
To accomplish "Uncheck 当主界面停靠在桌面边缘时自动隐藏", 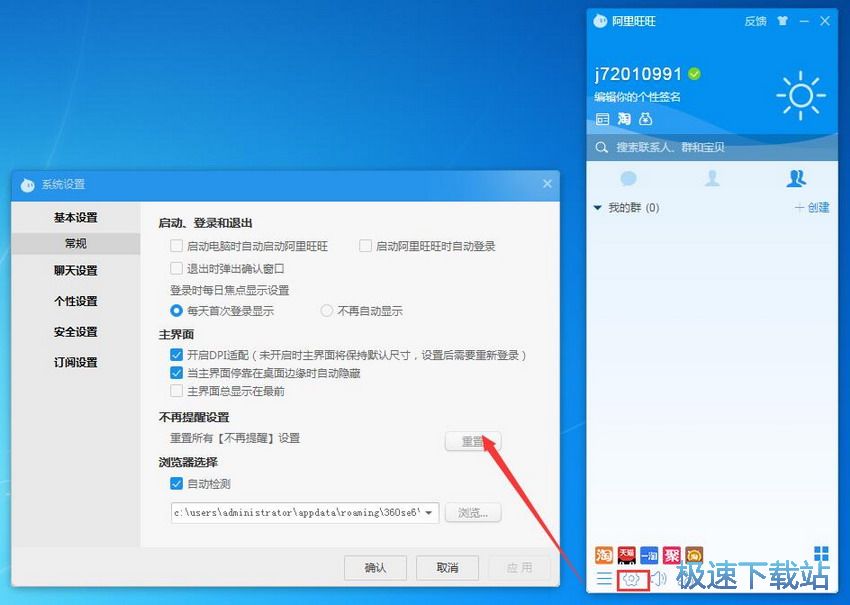I will point(176,373).
